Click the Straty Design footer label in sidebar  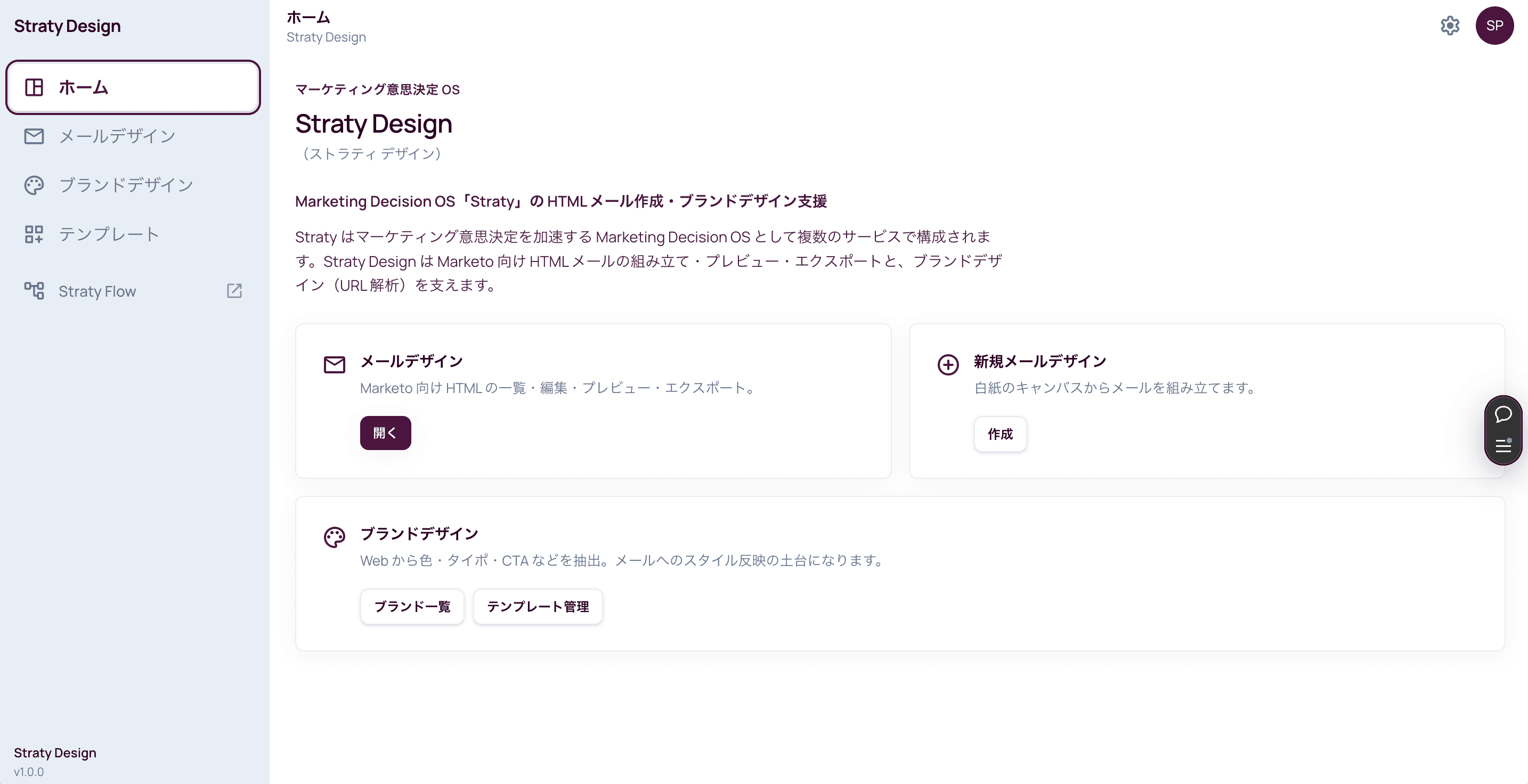(x=54, y=753)
